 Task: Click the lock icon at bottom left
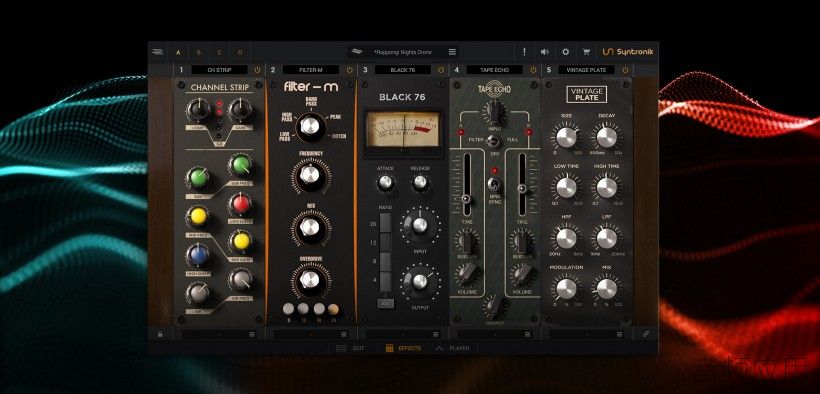(x=160, y=333)
